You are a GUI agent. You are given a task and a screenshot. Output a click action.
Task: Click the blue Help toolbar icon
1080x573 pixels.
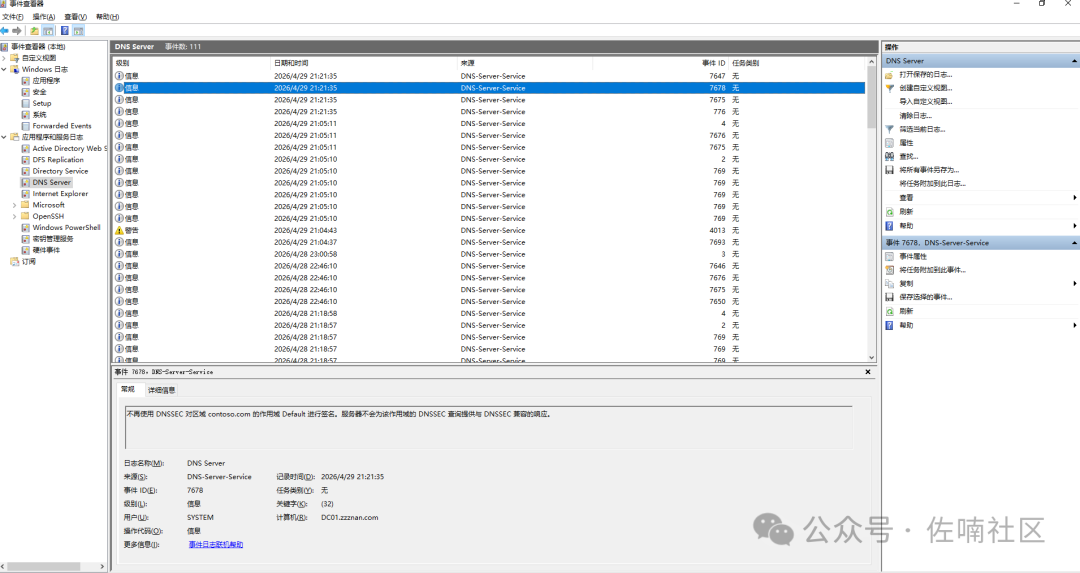pos(65,31)
